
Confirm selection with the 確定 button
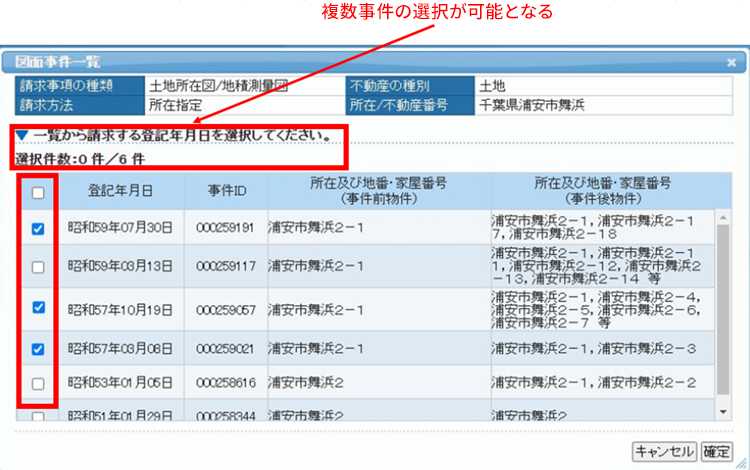[x=717, y=451]
